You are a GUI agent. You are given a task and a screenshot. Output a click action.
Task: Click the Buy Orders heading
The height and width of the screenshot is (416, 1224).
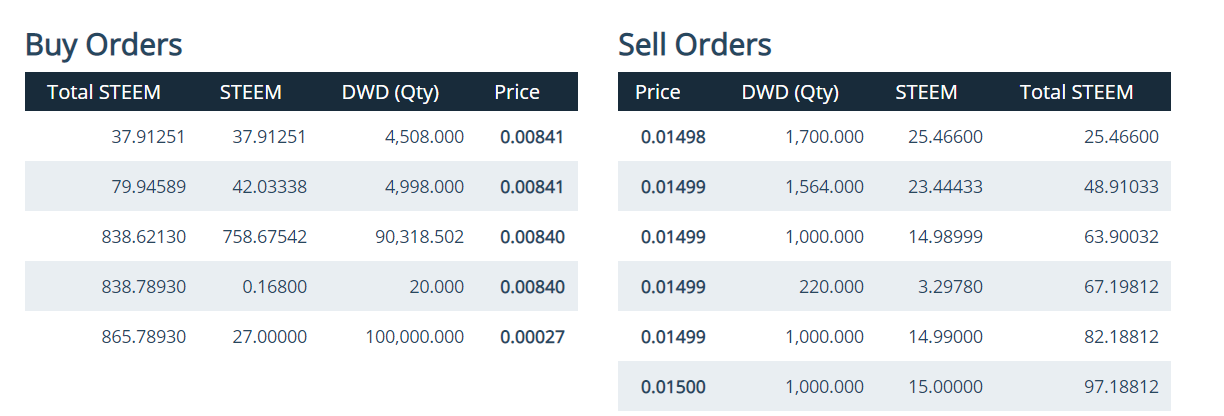103,45
